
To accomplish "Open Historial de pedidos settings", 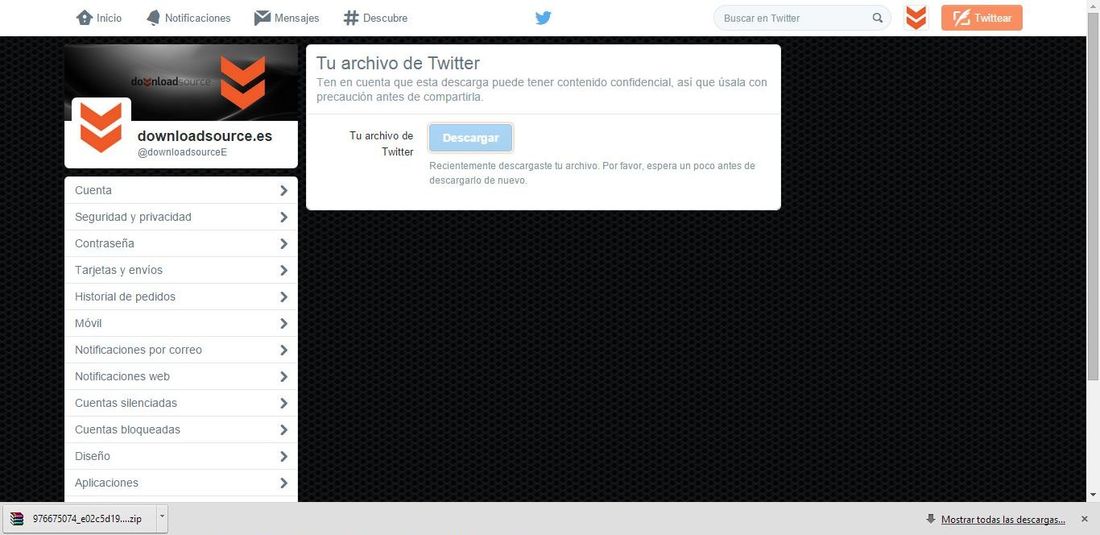I will click(181, 297).
